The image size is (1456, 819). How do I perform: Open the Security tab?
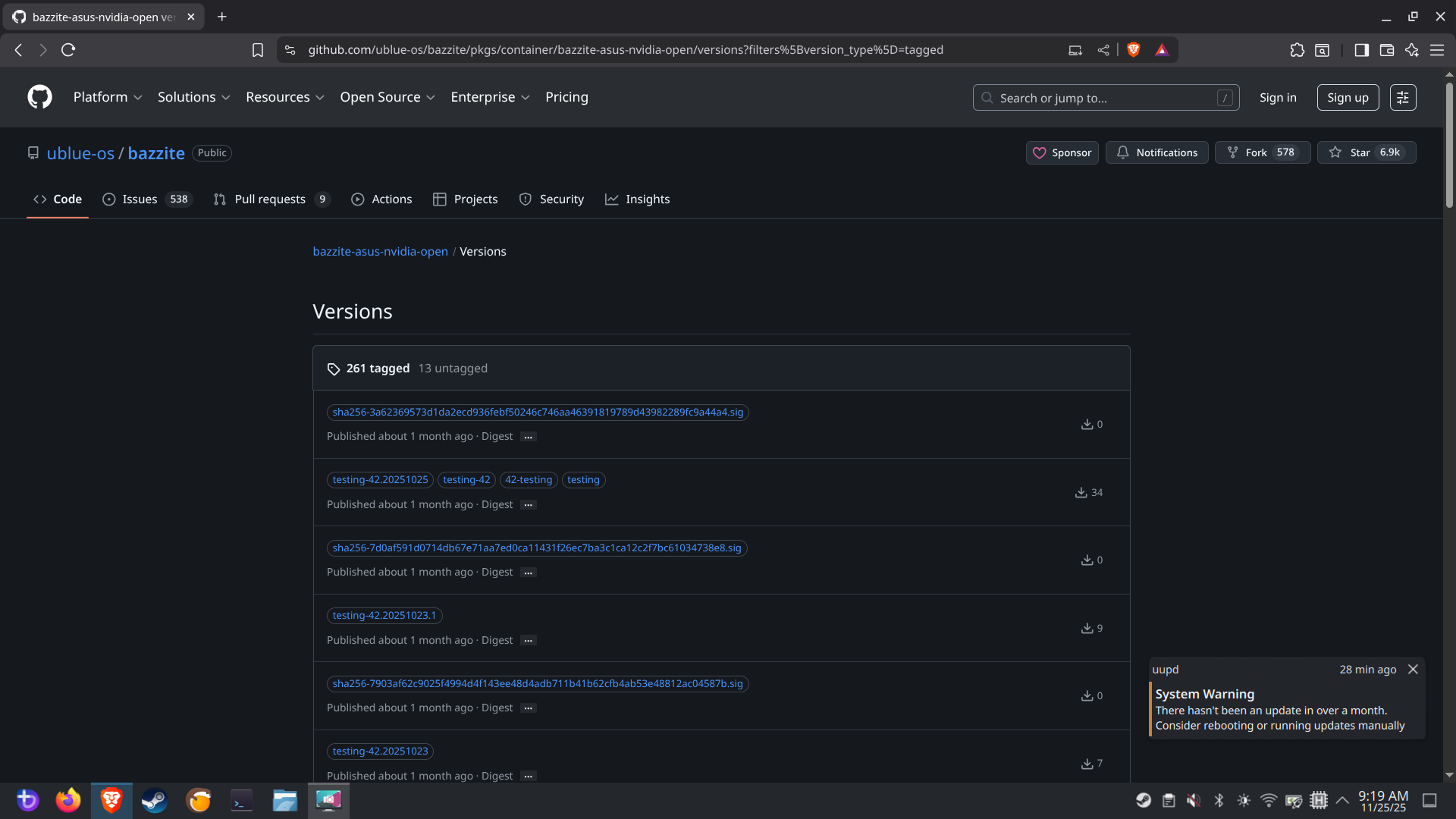click(561, 199)
